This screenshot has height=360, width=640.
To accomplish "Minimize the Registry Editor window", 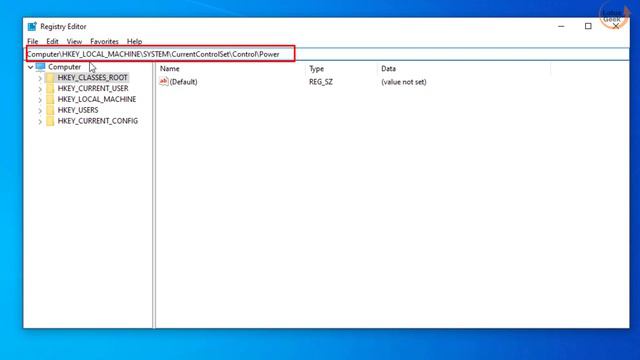I will 561,26.
